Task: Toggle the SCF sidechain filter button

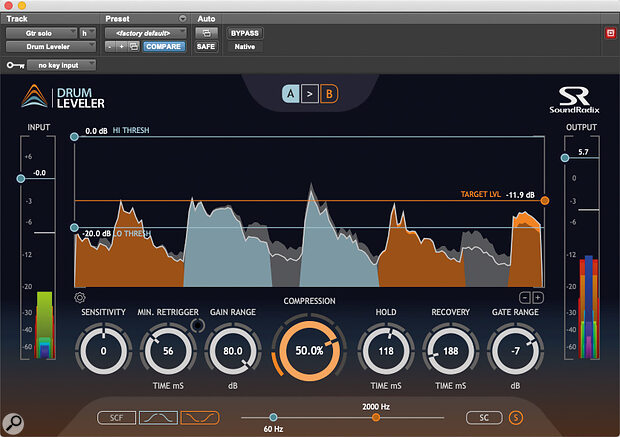Action: 116,418
